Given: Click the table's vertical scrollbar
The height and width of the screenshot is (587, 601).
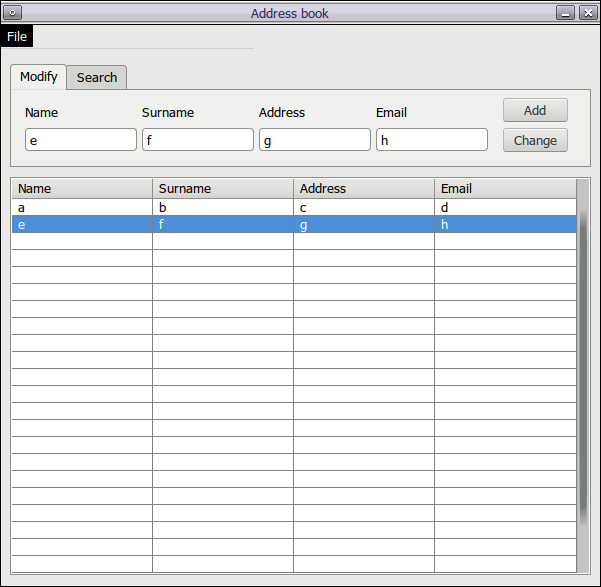Looking at the screenshot, I should (583, 376).
